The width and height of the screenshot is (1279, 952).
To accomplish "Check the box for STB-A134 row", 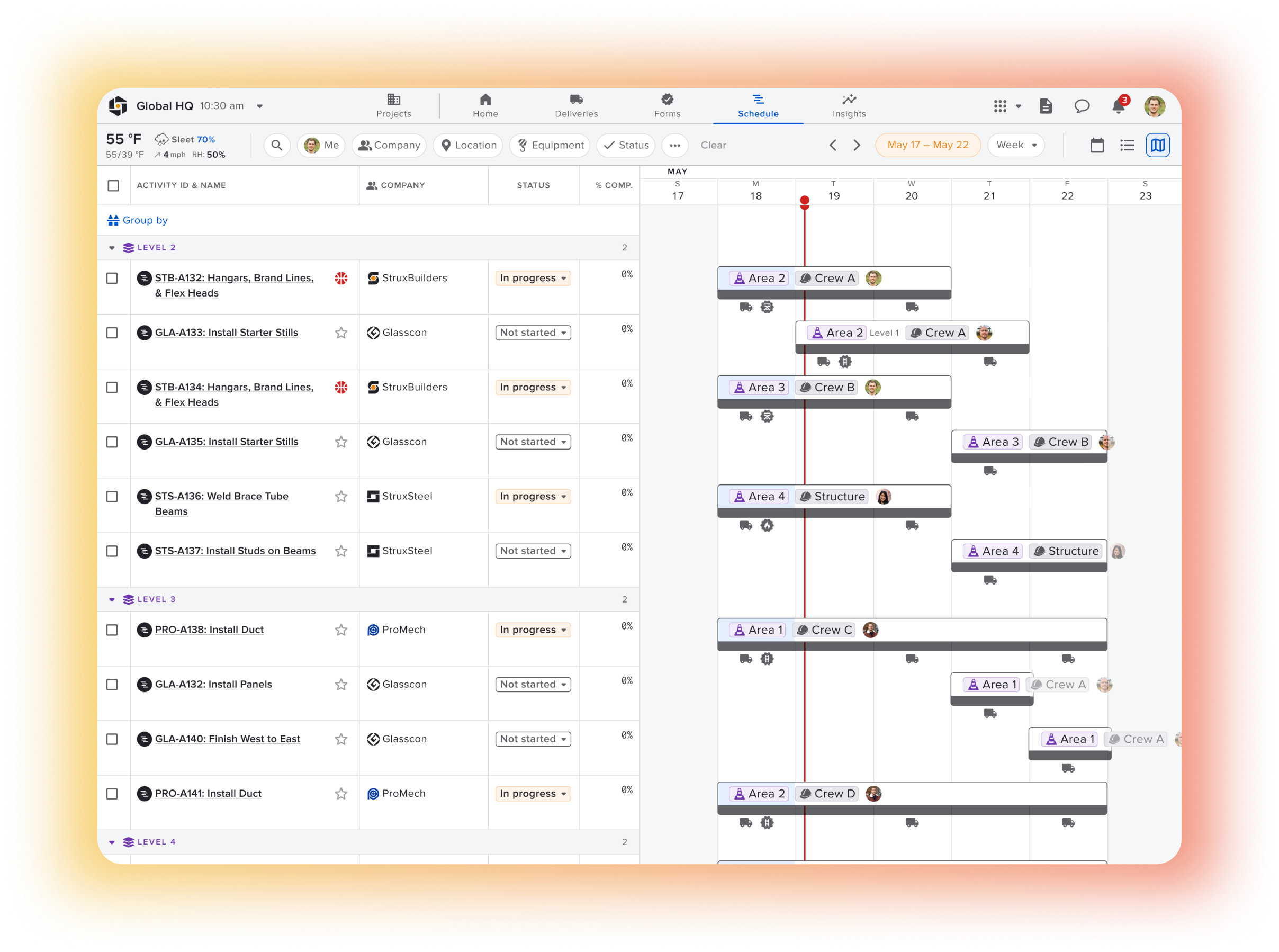I will (x=112, y=387).
